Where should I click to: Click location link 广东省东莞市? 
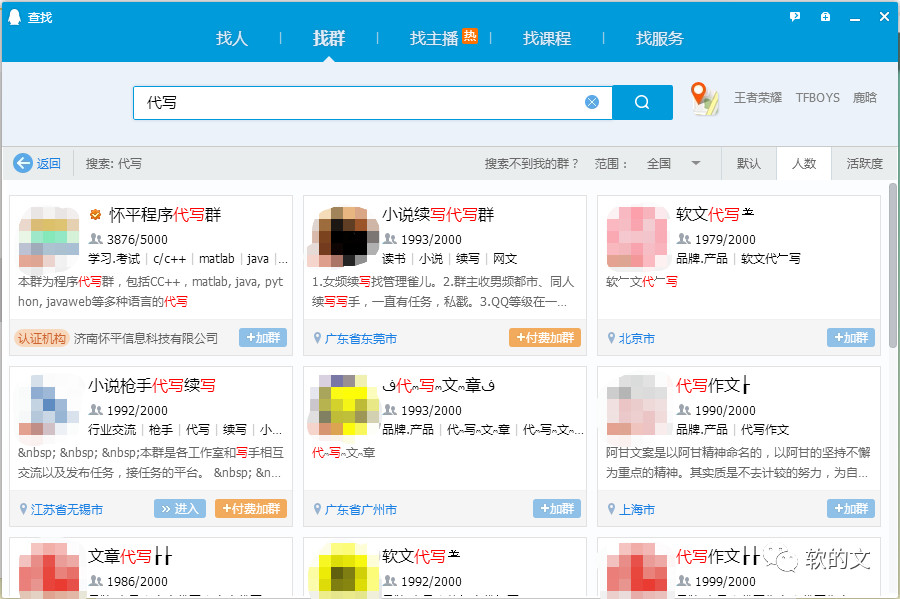click(360, 339)
